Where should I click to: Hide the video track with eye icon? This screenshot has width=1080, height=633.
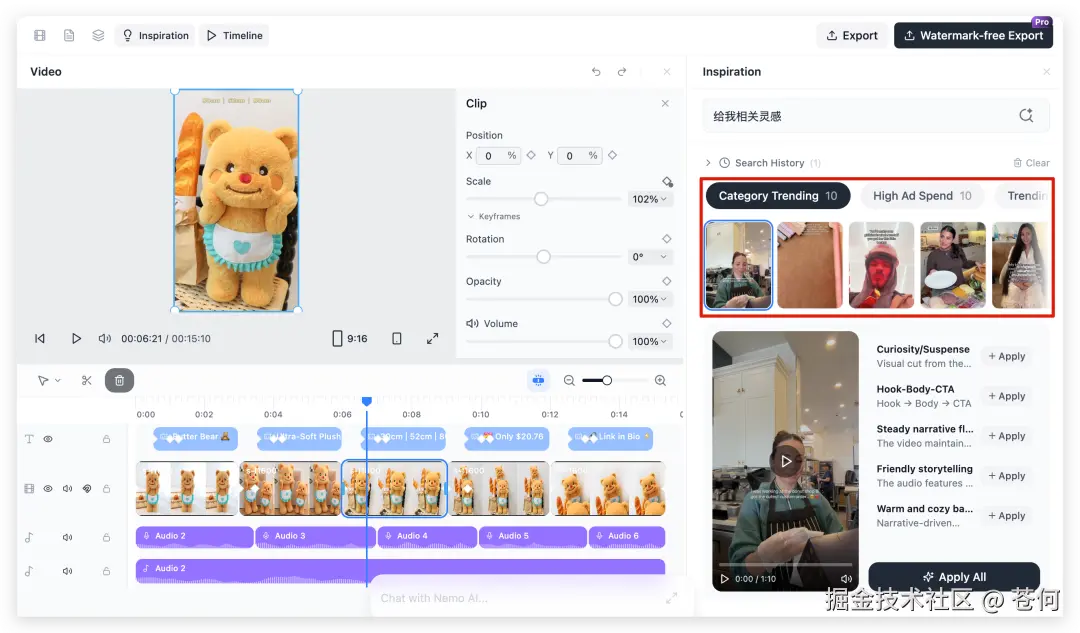click(x=48, y=488)
